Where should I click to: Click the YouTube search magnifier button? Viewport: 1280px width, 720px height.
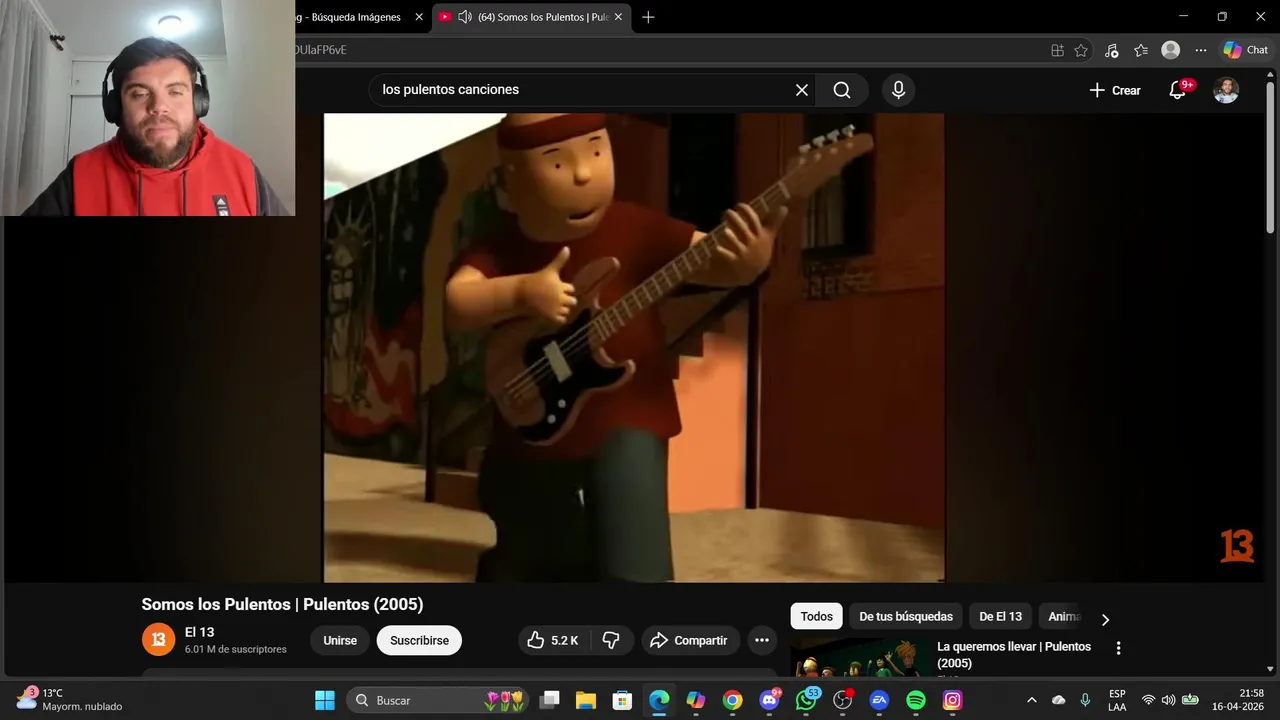click(x=842, y=90)
